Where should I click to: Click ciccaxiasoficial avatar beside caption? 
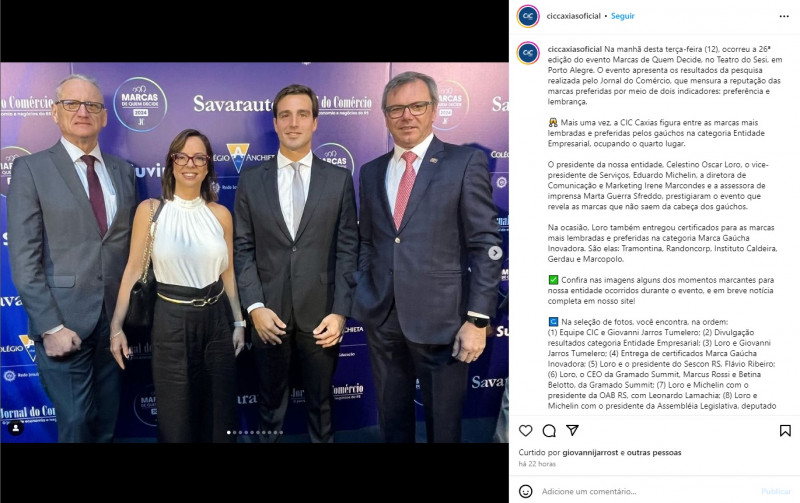[528, 53]
